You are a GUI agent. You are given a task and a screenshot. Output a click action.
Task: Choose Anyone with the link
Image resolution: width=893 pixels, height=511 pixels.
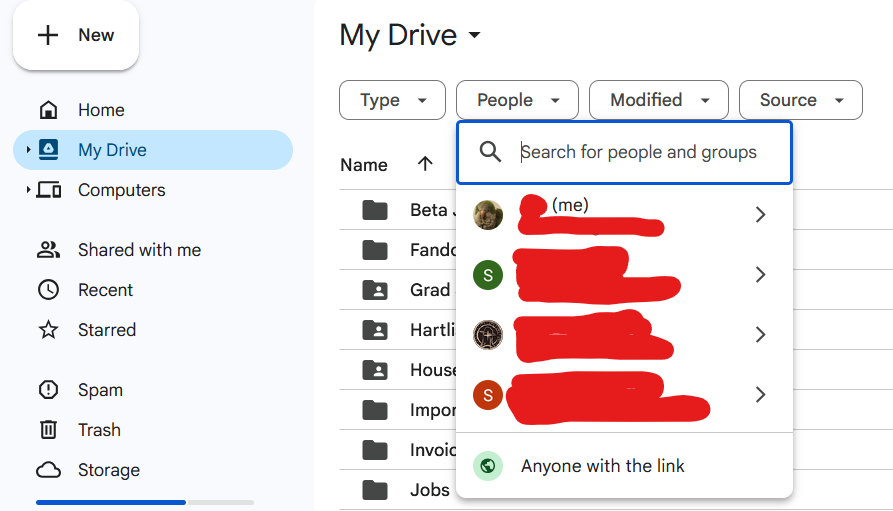(625, 466)
